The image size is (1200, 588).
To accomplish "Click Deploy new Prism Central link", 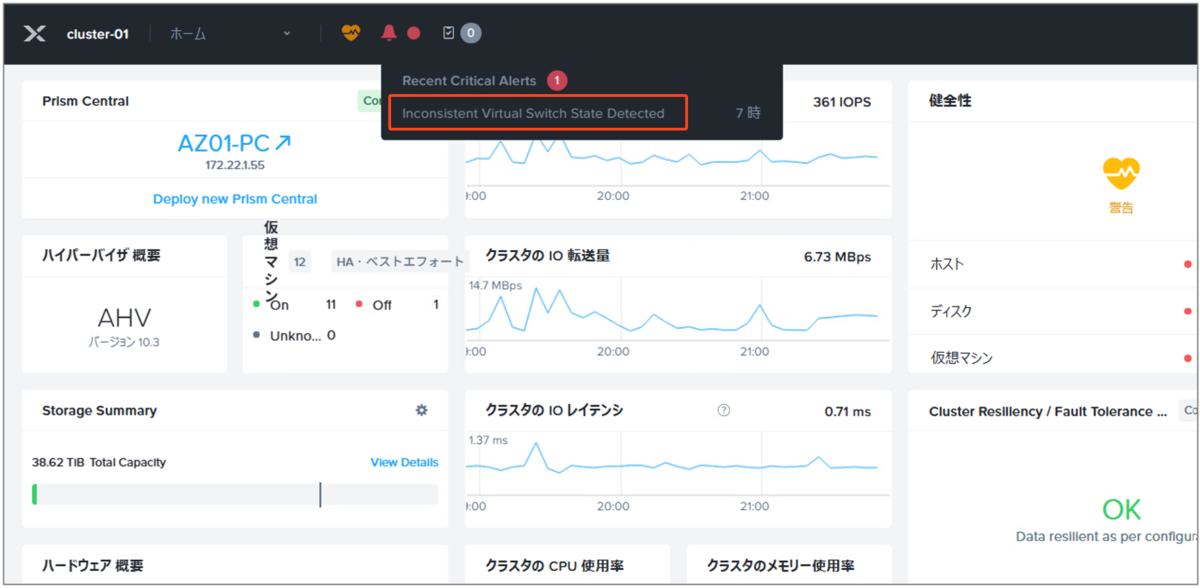I will pos(235,199).
